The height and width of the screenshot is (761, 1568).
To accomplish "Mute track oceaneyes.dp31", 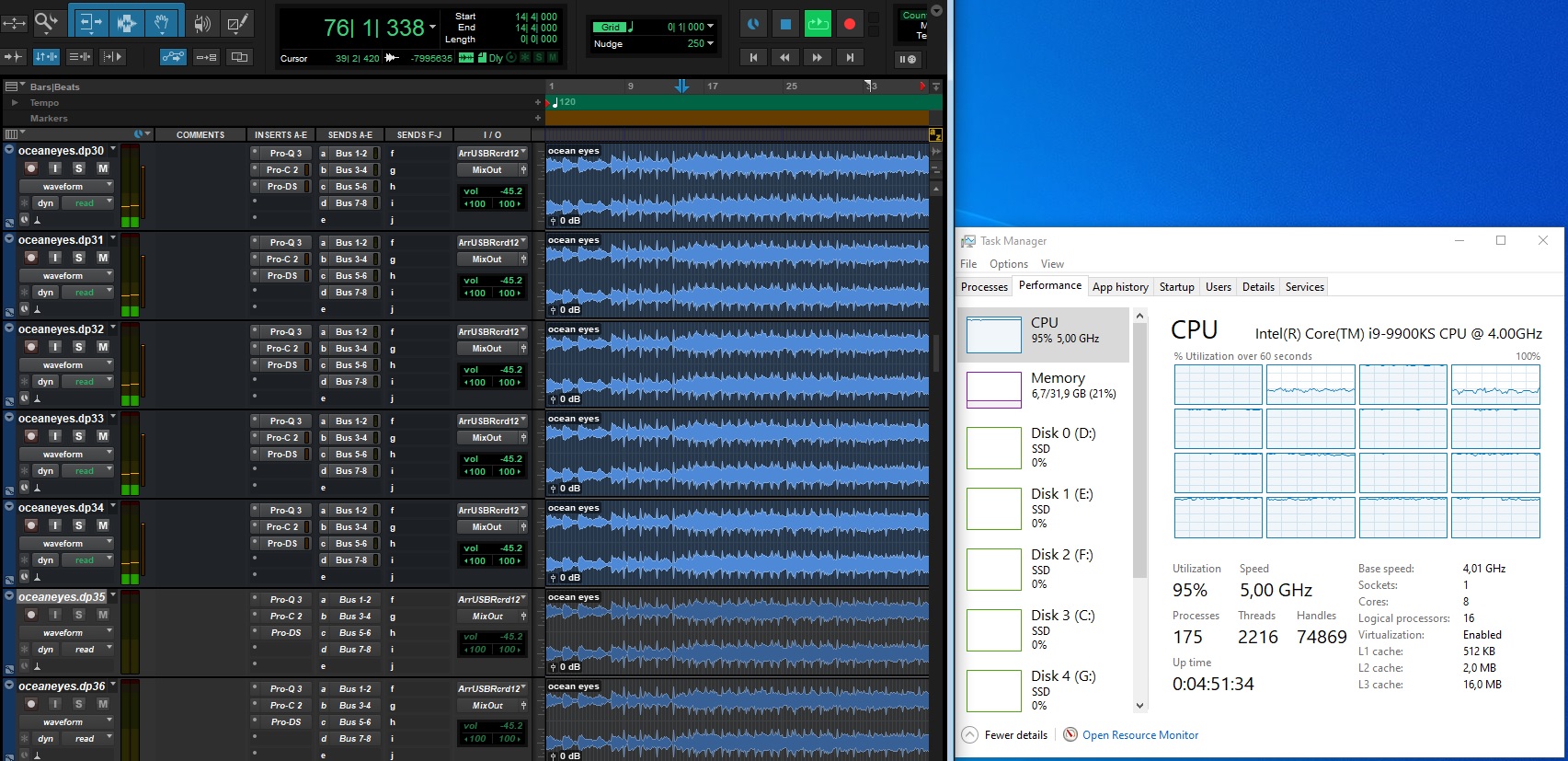I will click(x=103, y=258).
